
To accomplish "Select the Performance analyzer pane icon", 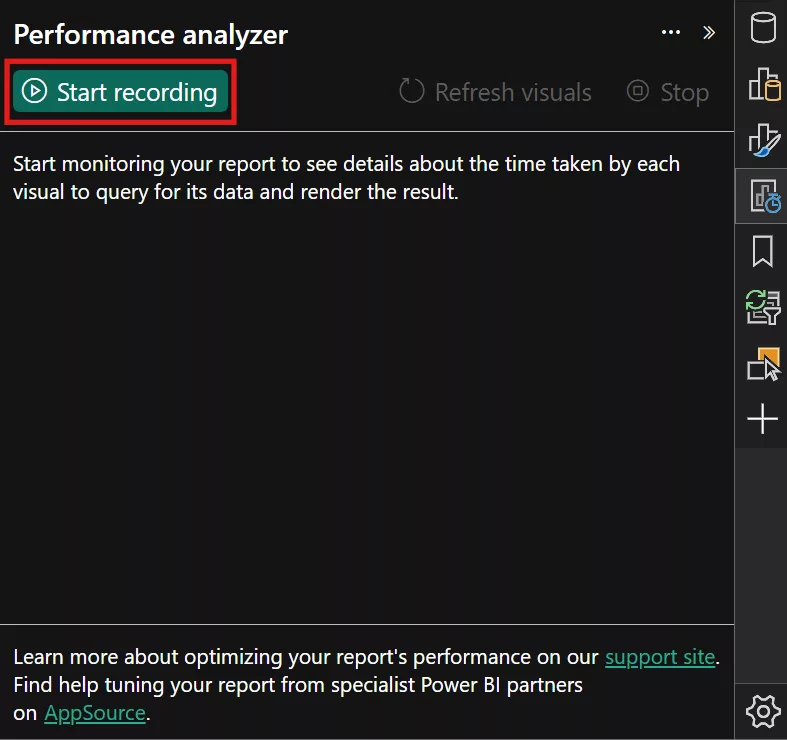I will pos(764,196).
